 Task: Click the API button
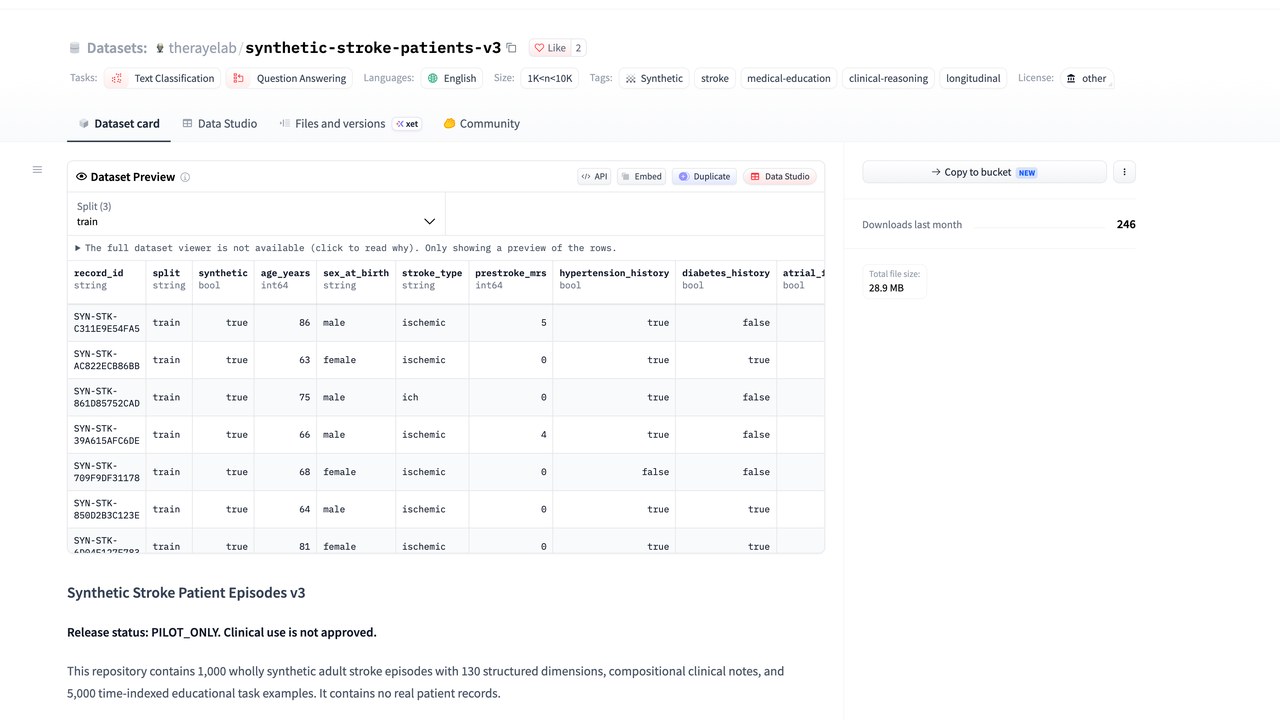594,177
